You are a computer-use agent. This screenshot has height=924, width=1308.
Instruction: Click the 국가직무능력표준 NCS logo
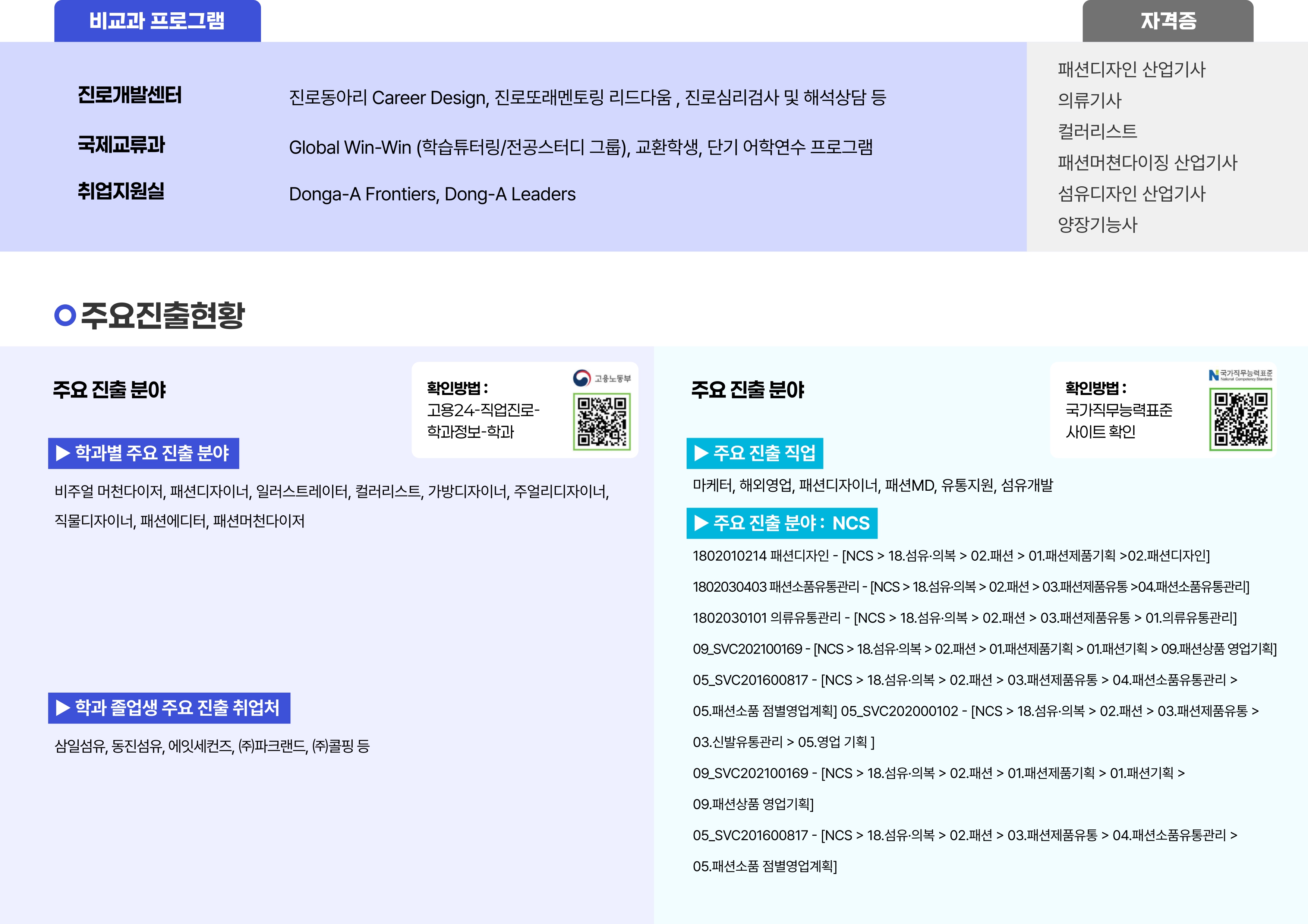click(x=1240, y=374)
